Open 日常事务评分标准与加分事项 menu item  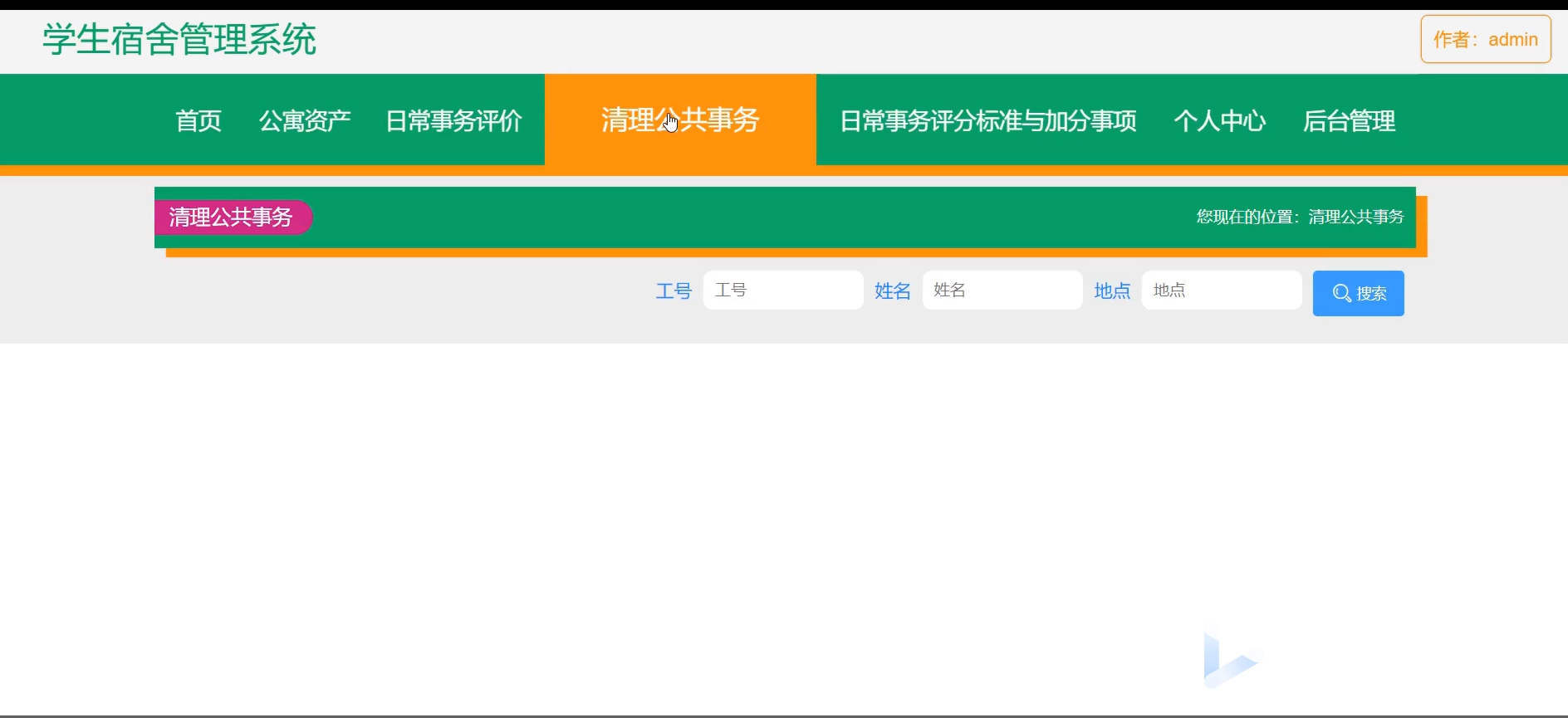tap(987, 121)
